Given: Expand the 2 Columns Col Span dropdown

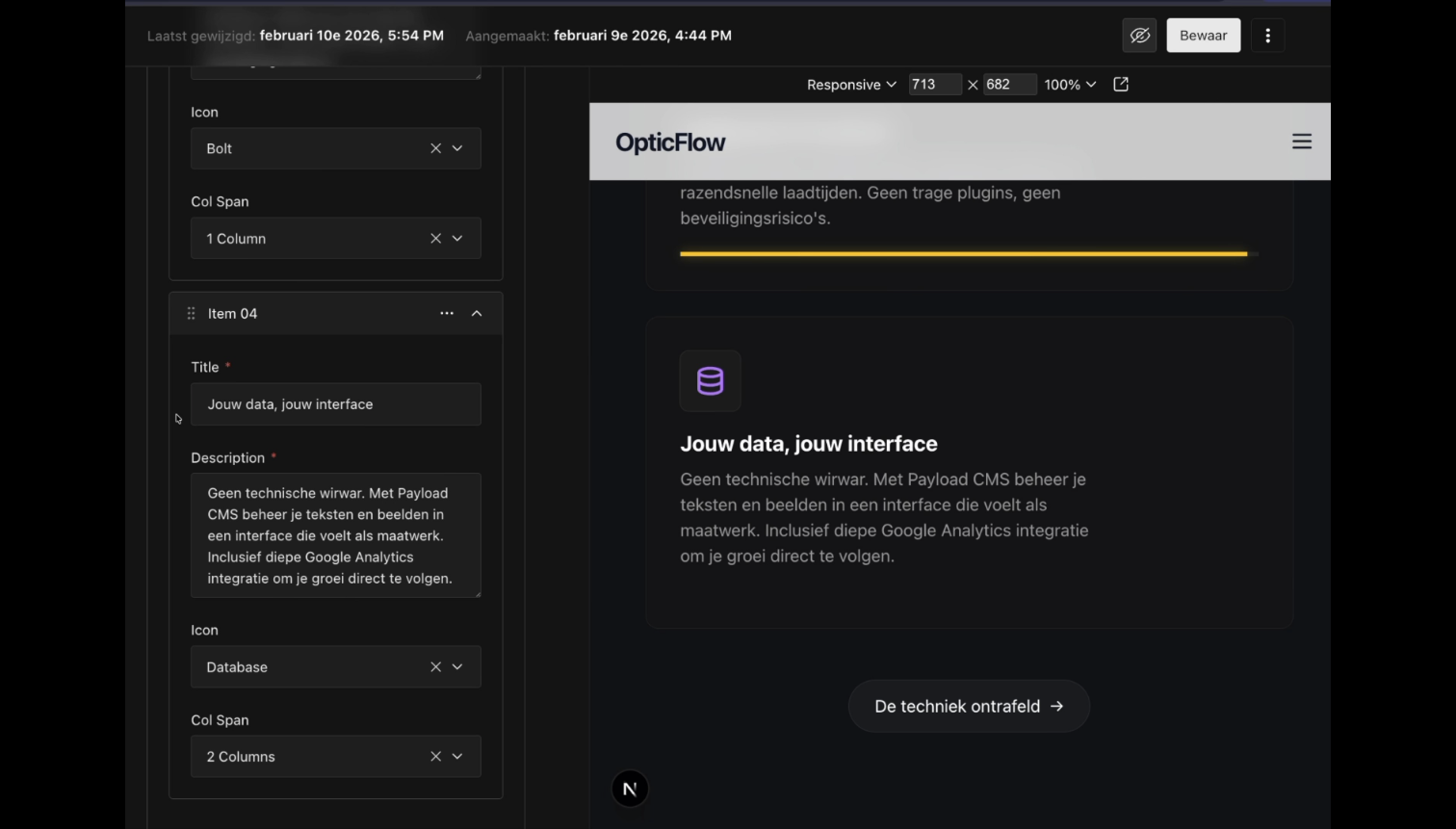Looking at the screenshot, I should click(x=457, y=757).
